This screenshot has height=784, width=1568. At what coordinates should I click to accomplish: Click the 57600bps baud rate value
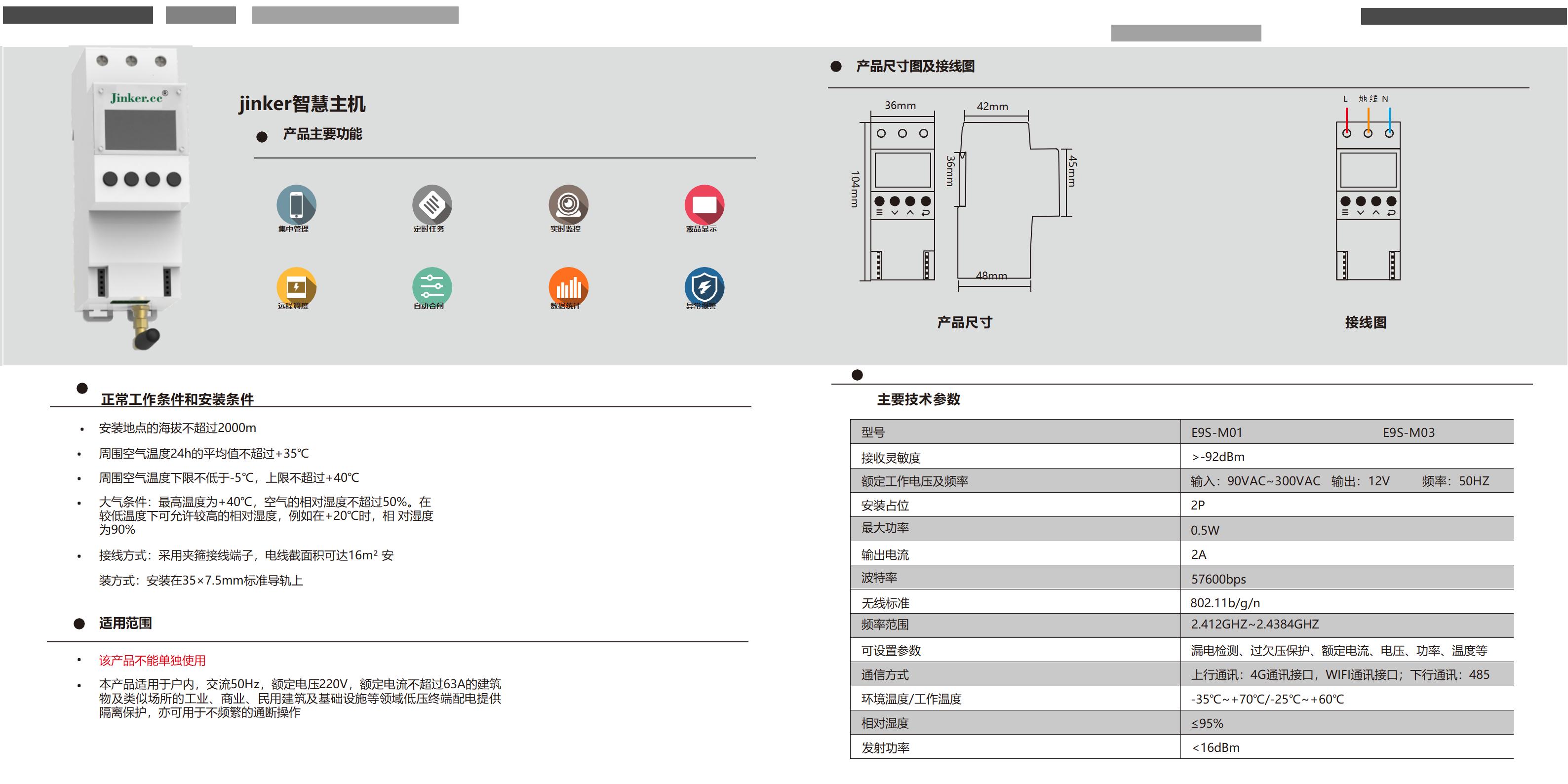pyautogui.click(x=1218, y=580)
